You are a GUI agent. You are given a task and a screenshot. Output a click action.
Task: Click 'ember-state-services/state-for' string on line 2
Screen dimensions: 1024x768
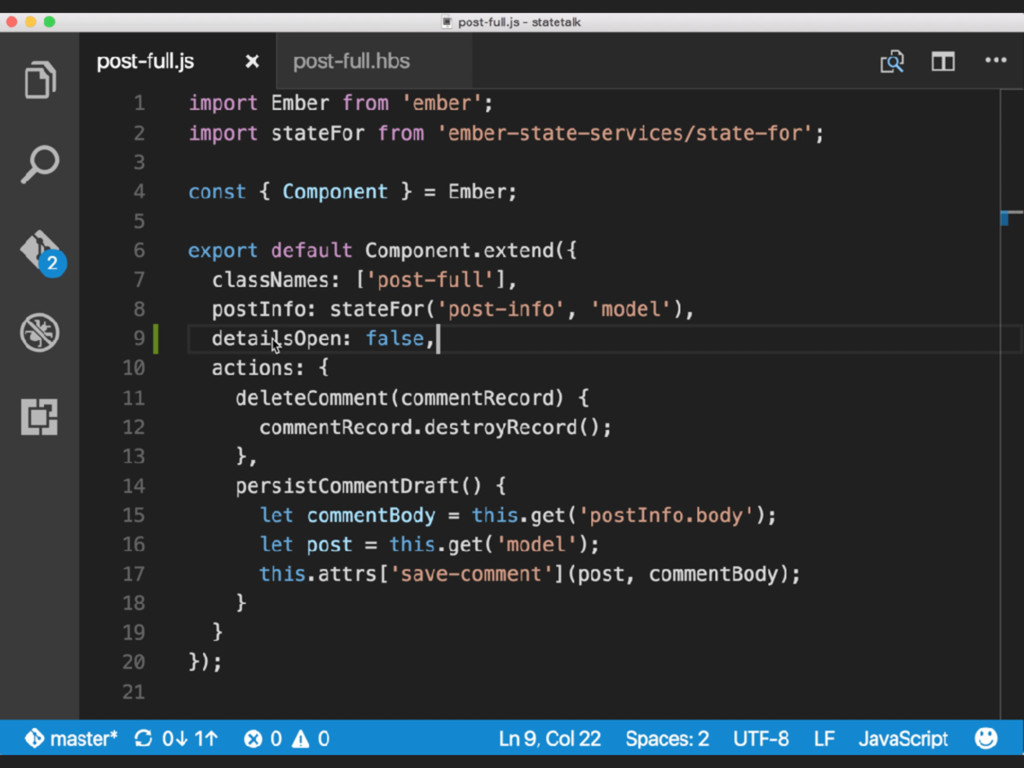(x=625, y=133)
